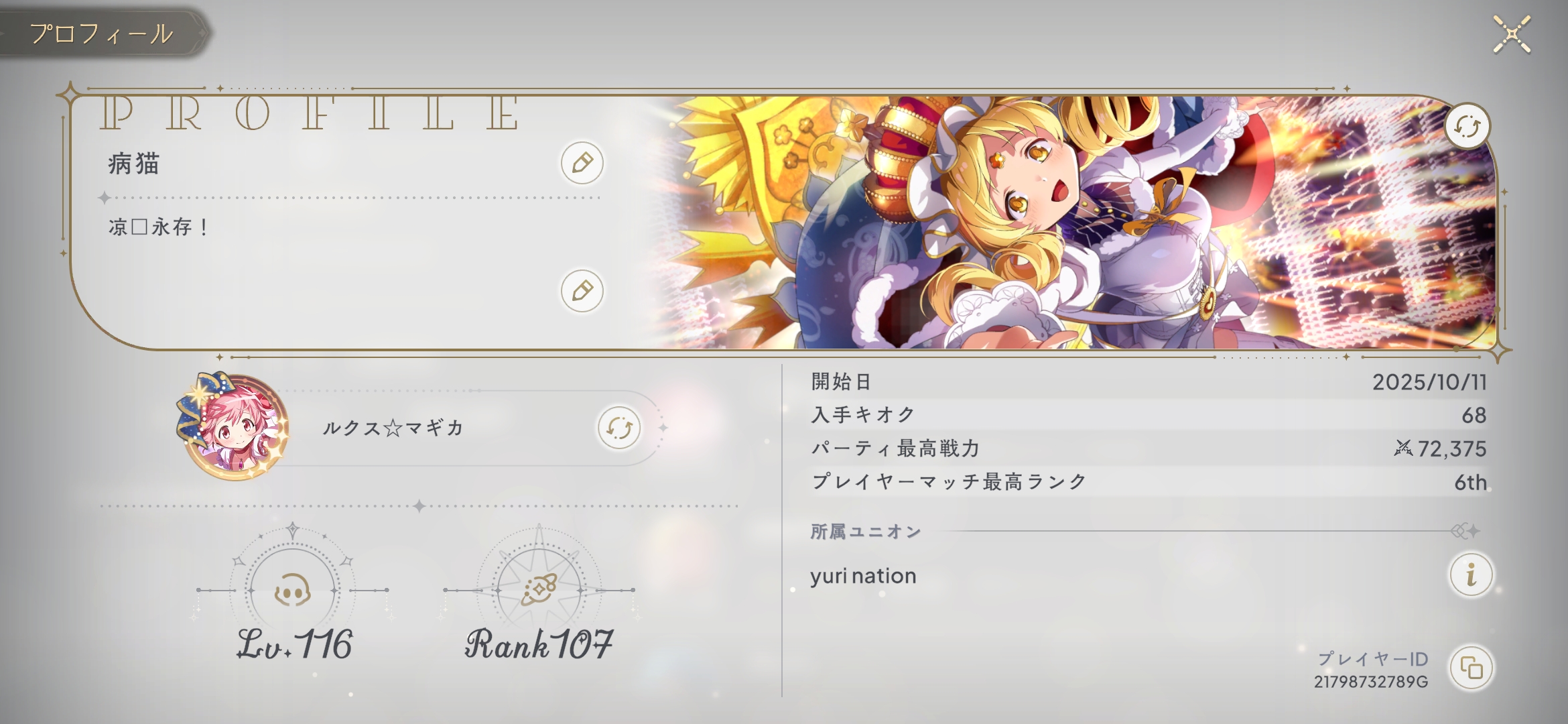
Task: Edit the player name 病猫
Action: tap(582, 163)
